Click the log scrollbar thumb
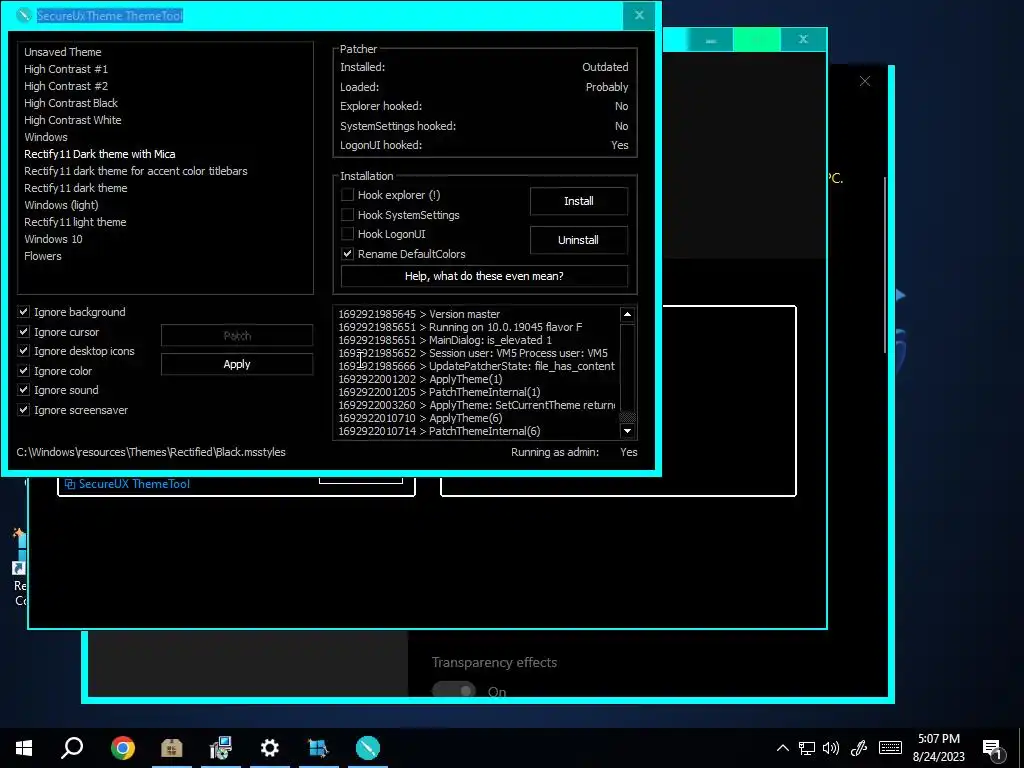 click(x=627, y=417)
